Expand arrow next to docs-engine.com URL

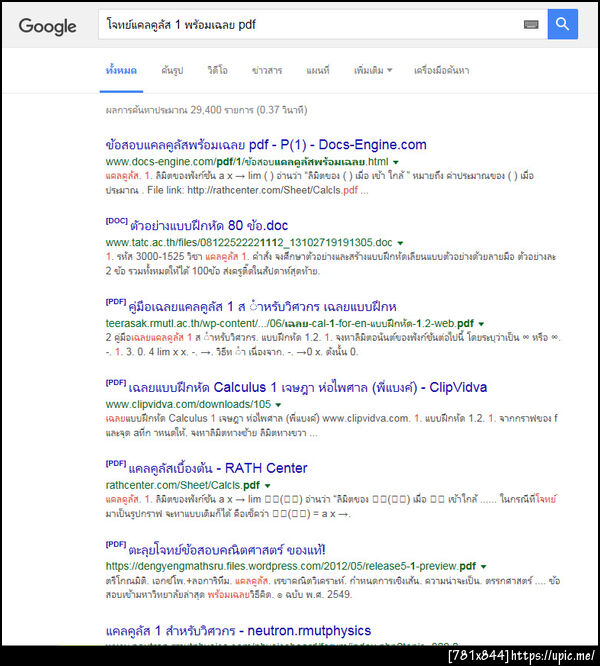point(396,162)
